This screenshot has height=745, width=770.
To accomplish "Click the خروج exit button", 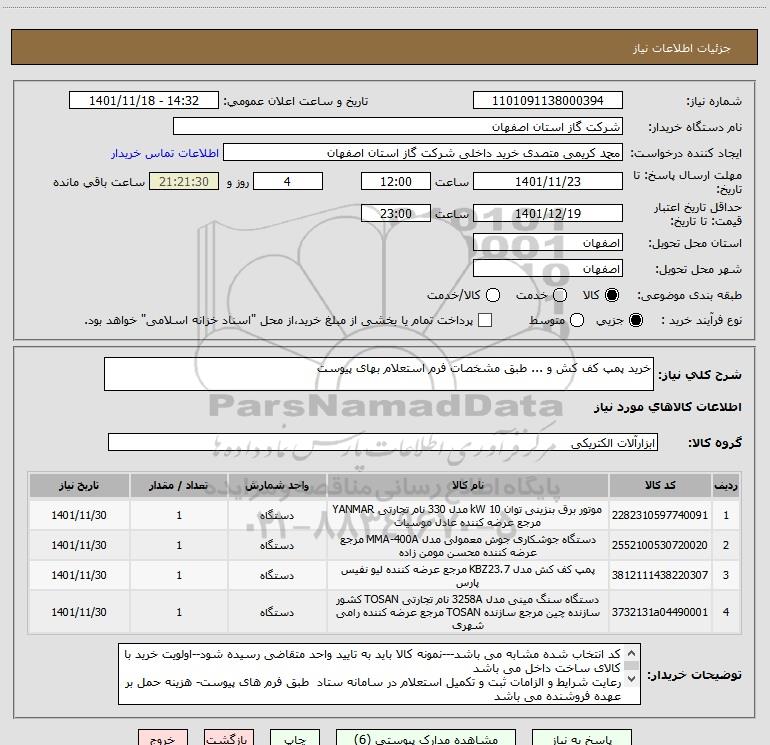I will click(163, 739).
